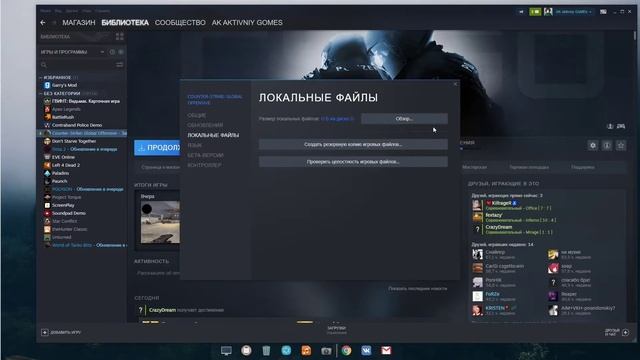
Task: Open the СООБЩЕСТВО tab
Action: pyautogui.click(x=180, y=23)
